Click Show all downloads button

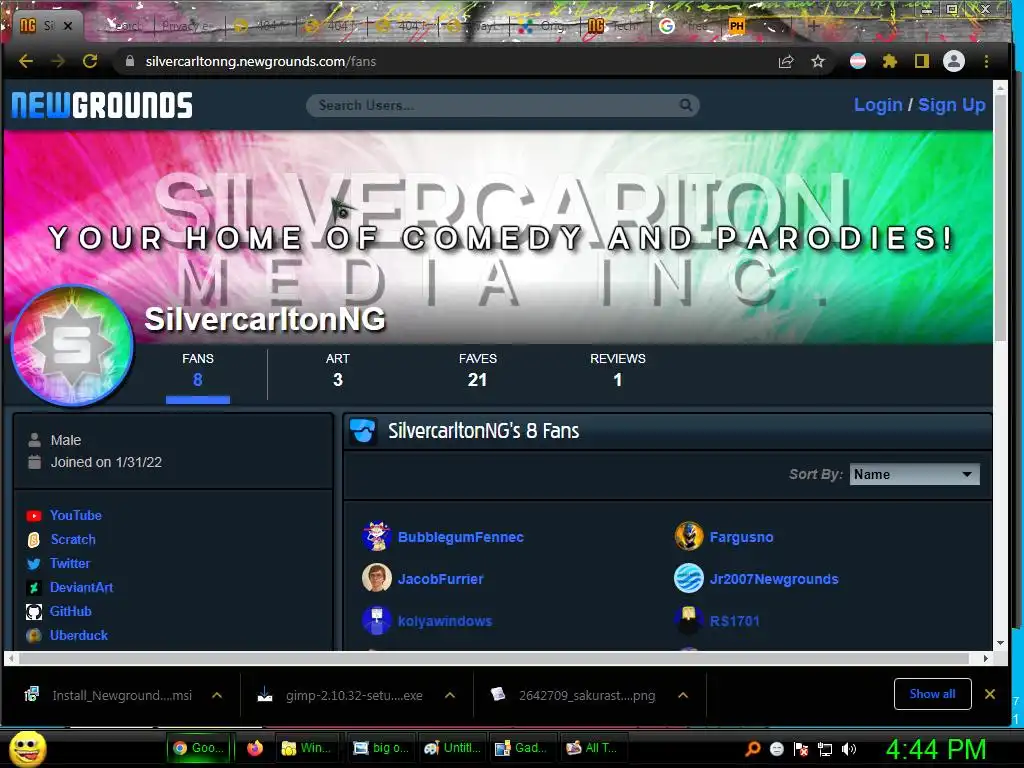[x=932, y=694]
